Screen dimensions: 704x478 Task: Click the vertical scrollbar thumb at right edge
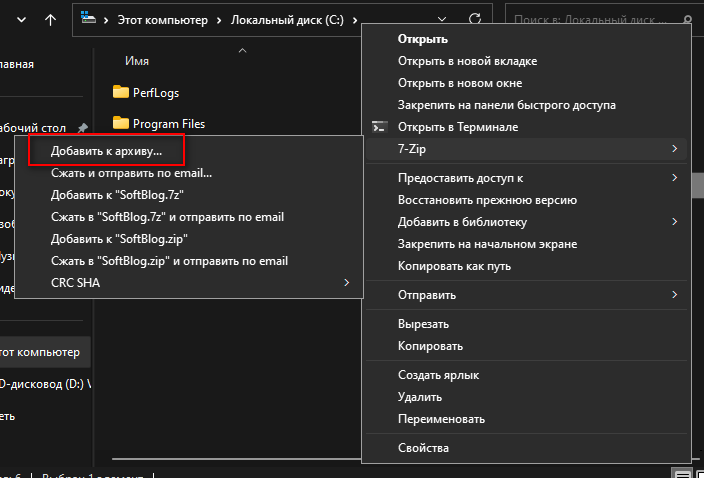(698, 185)
